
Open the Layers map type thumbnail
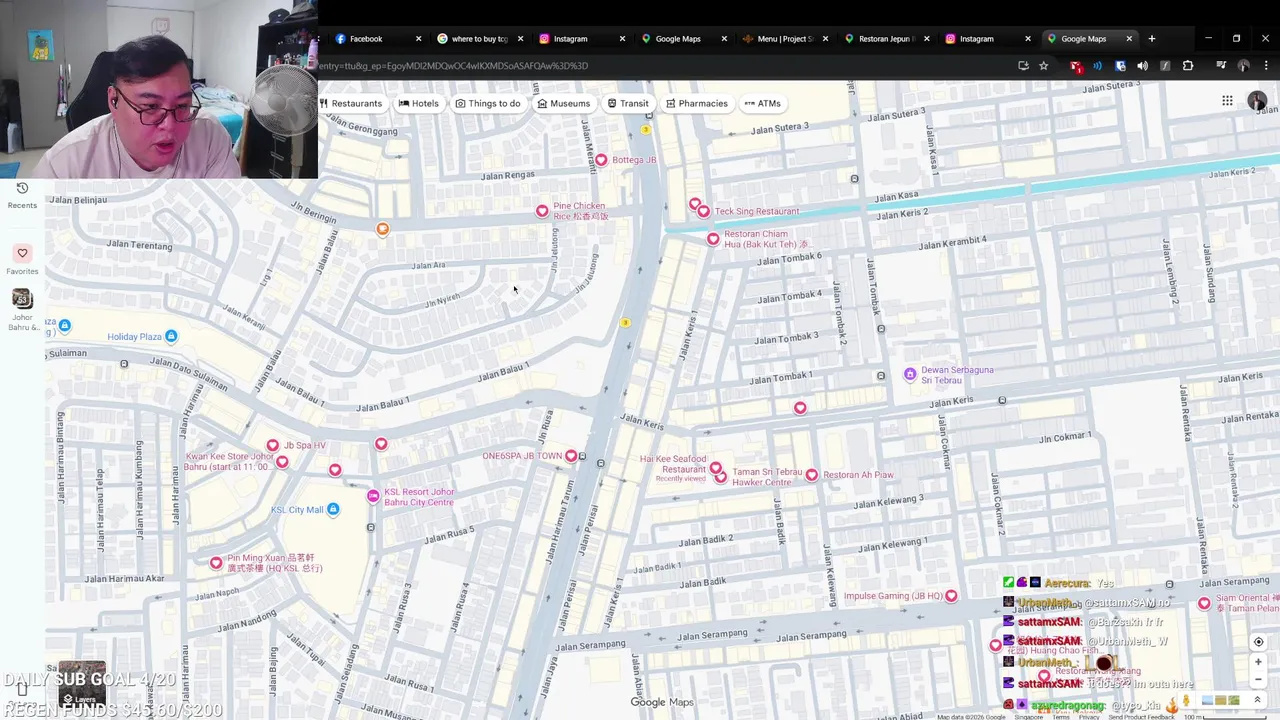click(80, 681)
